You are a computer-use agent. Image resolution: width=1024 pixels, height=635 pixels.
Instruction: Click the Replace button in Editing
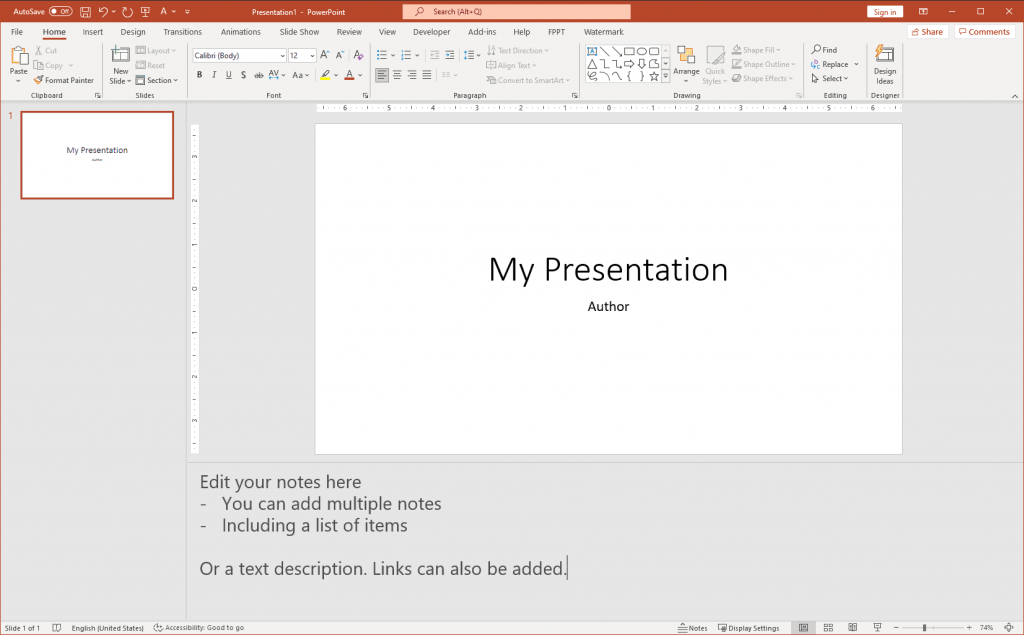point(833,63)
